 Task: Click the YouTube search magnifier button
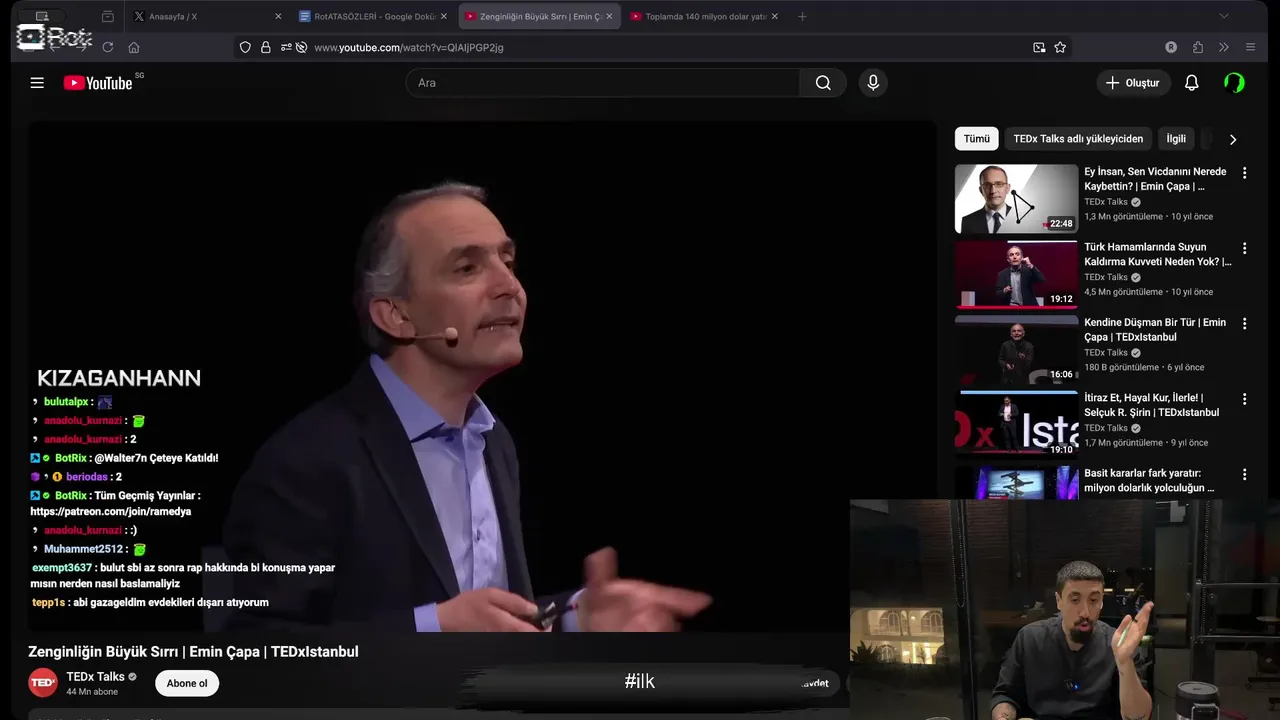(x=823, y=83)
